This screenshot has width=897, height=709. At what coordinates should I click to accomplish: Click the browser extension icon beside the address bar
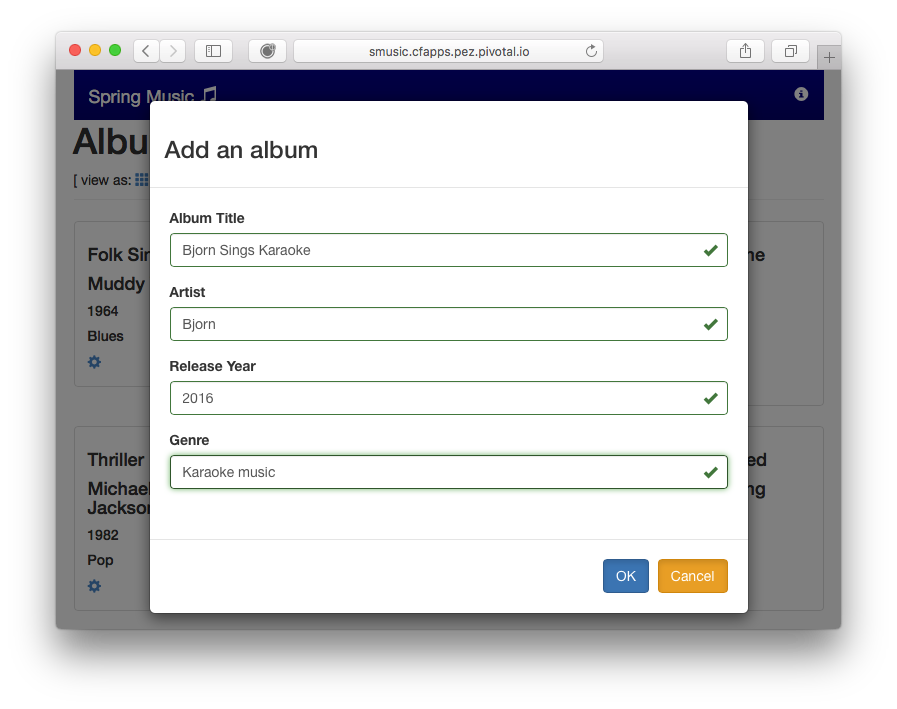click(267, 51)
